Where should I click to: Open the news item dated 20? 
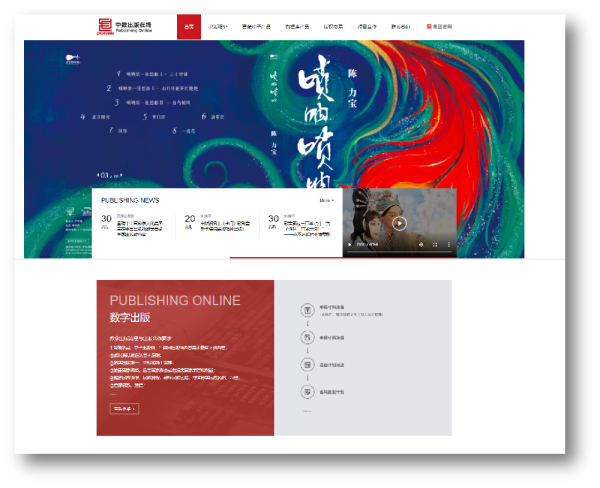(217, 223)
